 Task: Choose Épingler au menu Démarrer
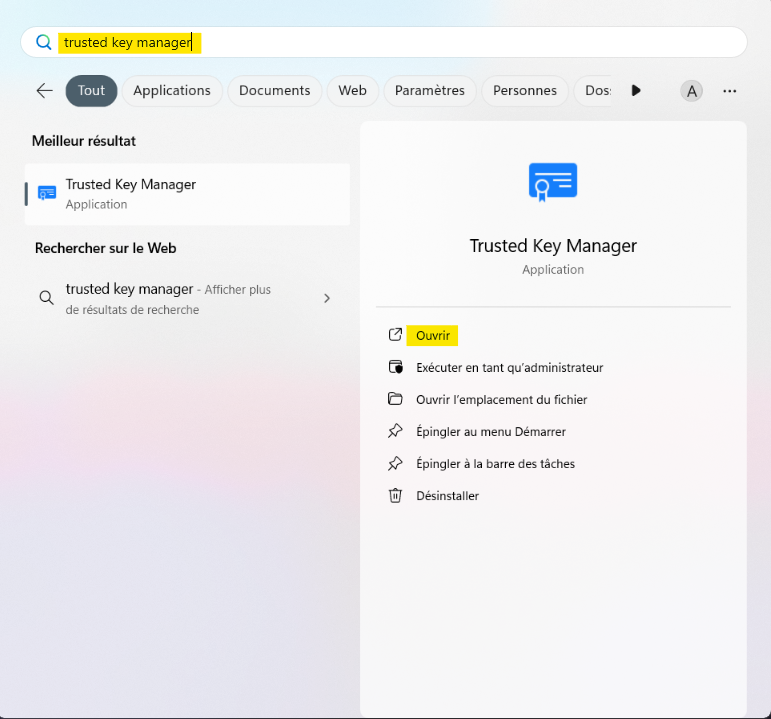click(x=490, y=431)
